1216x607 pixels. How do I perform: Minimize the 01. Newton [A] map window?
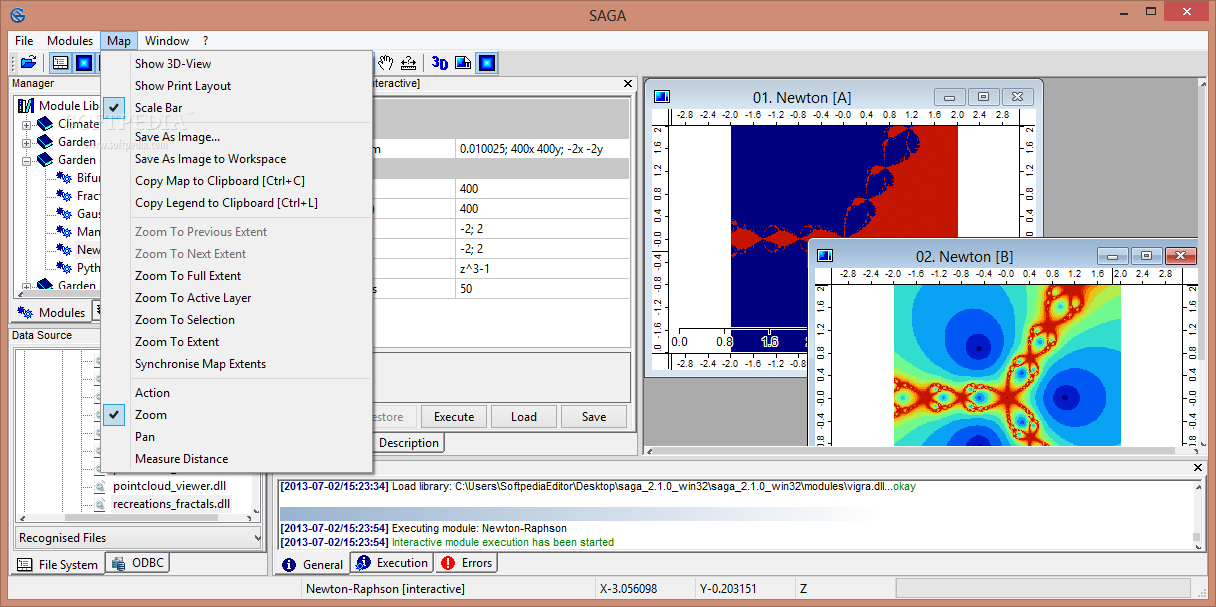950,97
